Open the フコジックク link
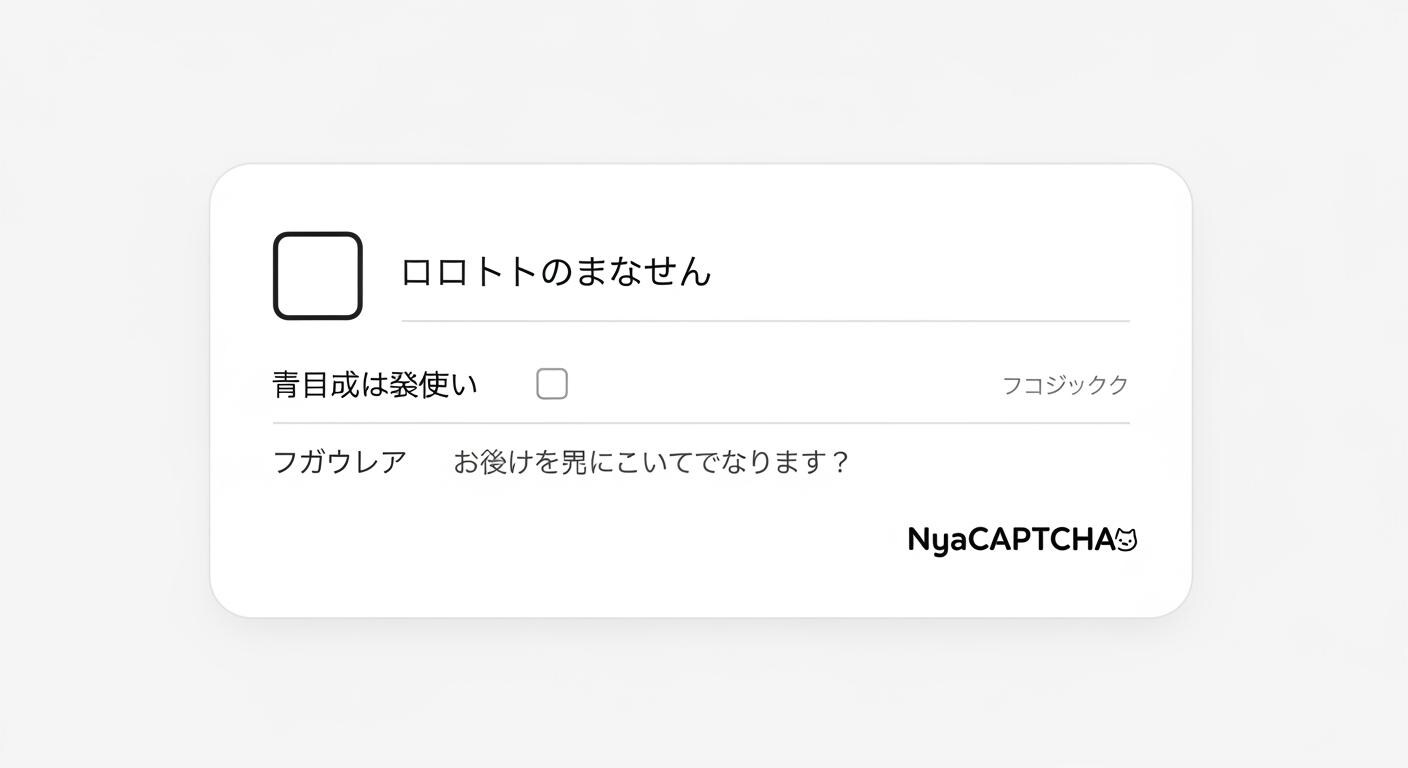This screenshot has height=768, width=1408. (1065, 385)
